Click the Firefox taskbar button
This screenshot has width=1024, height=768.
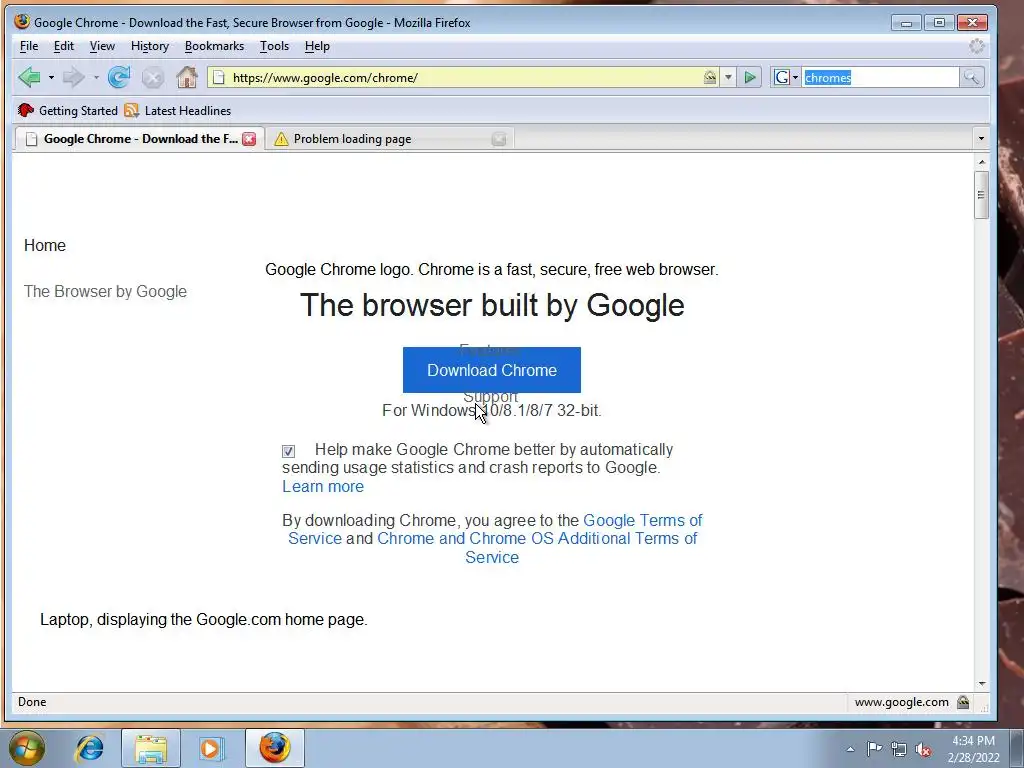pos(275,748)
